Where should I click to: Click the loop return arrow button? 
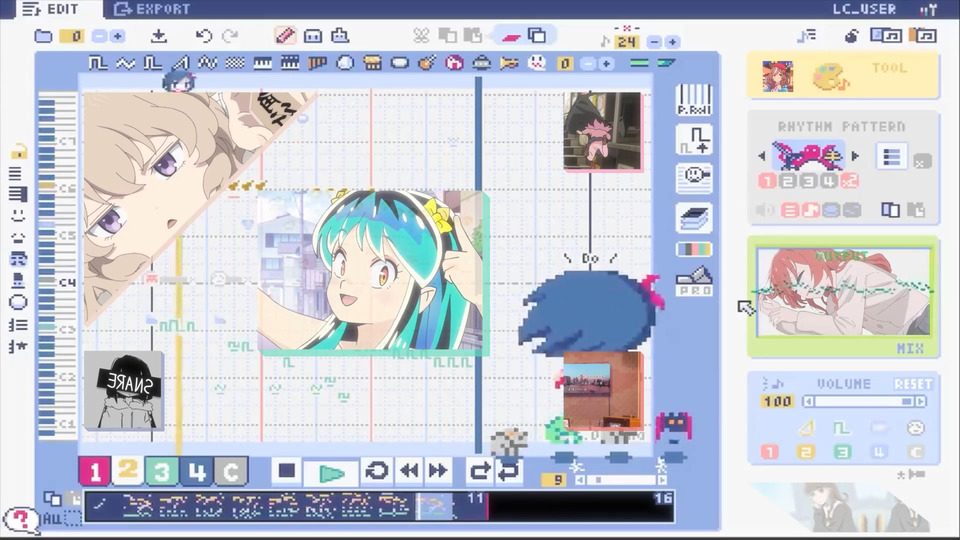click(x=509, y=471)
